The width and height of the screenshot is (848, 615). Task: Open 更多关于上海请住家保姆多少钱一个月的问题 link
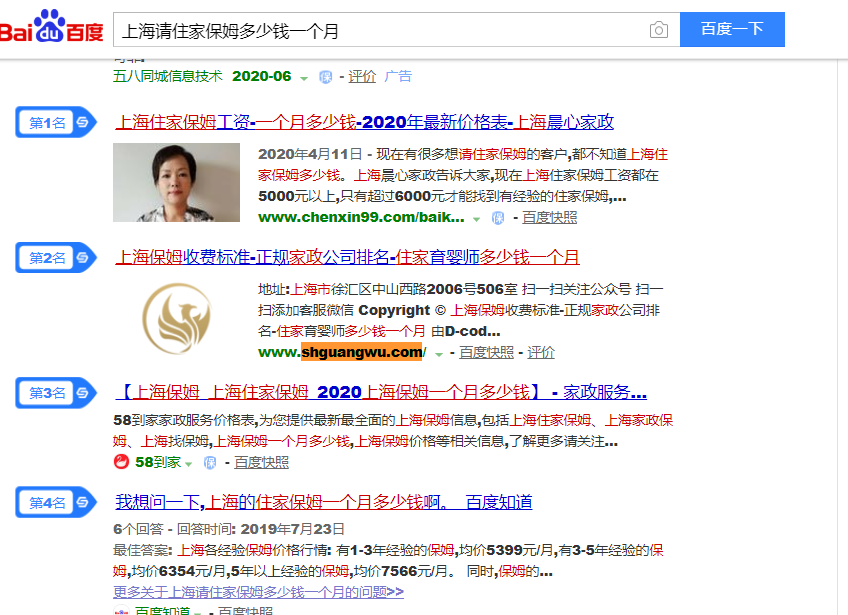[x=259, y=592]
